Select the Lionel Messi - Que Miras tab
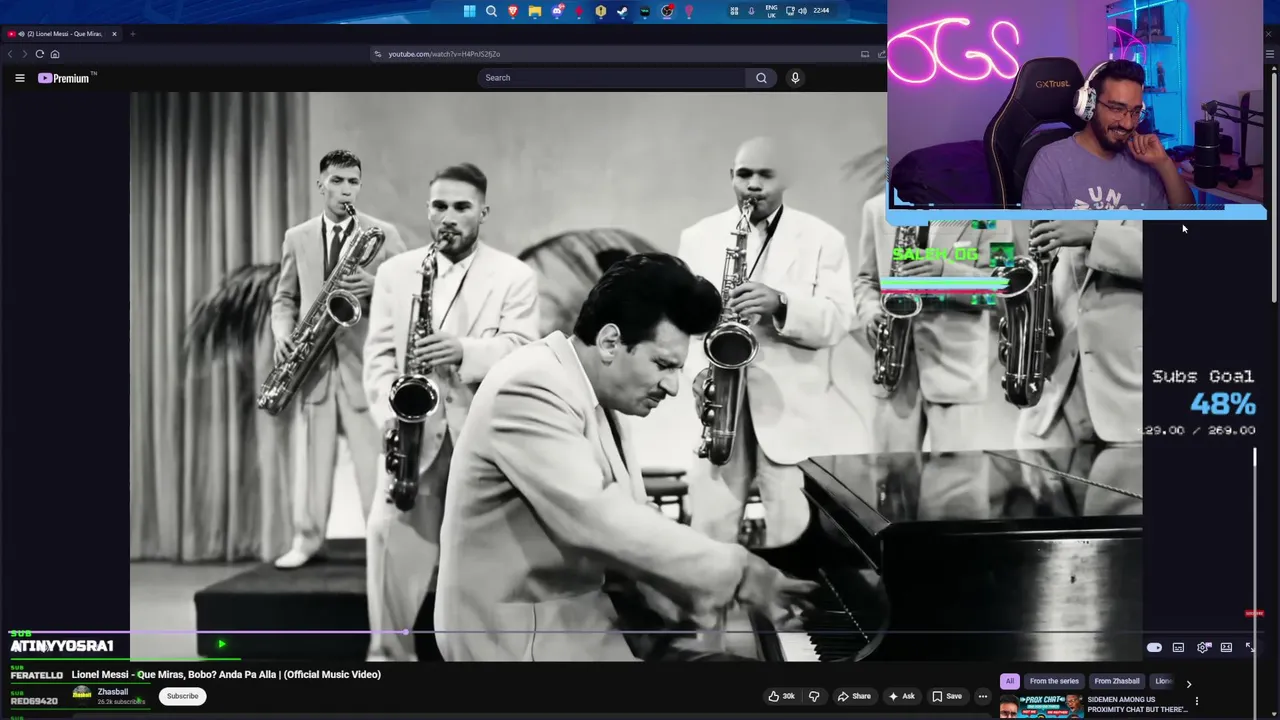1280x720 pixels. (x=60, y=34)
